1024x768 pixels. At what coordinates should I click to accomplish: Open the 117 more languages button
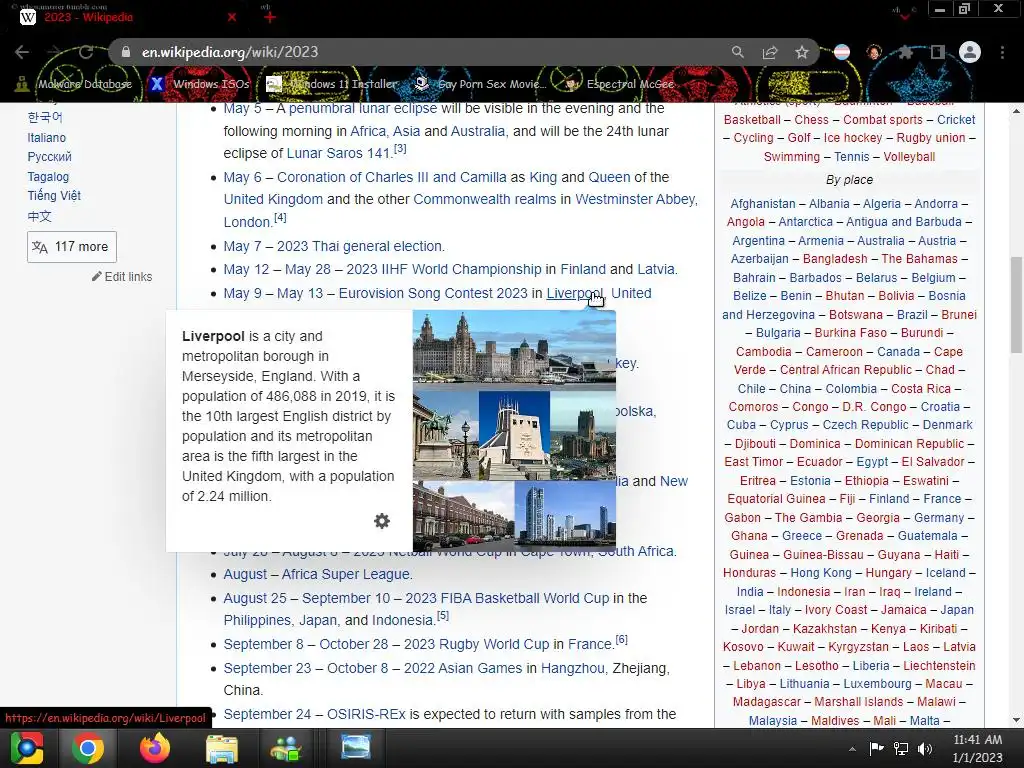(x=72, y=247)
